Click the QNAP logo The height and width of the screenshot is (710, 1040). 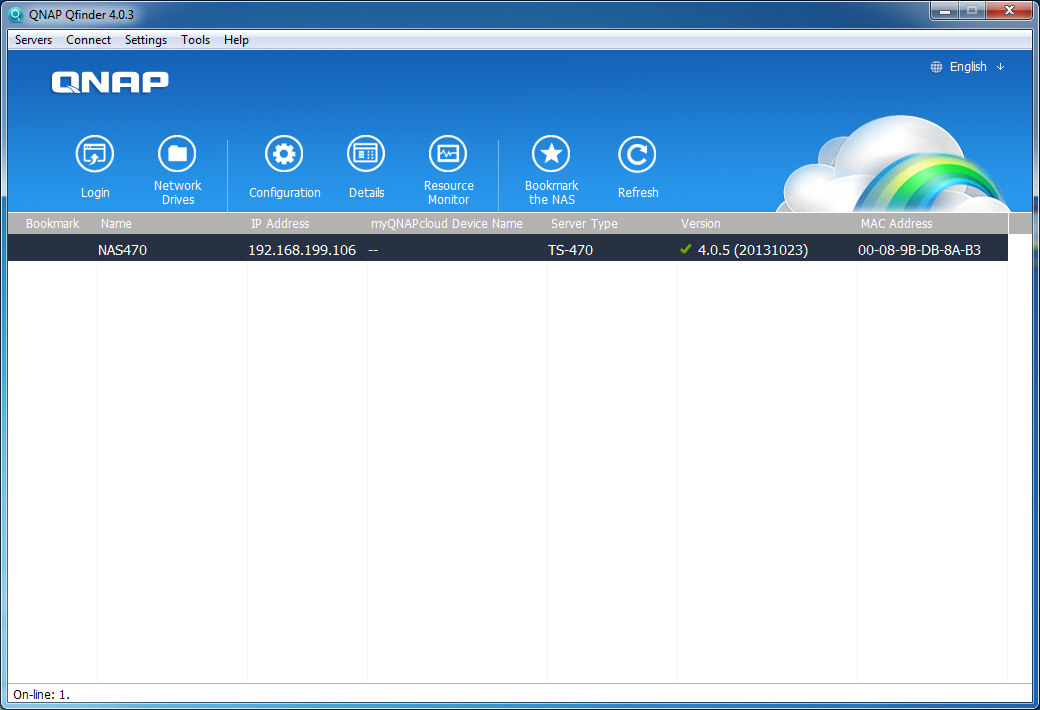point(110,82)
